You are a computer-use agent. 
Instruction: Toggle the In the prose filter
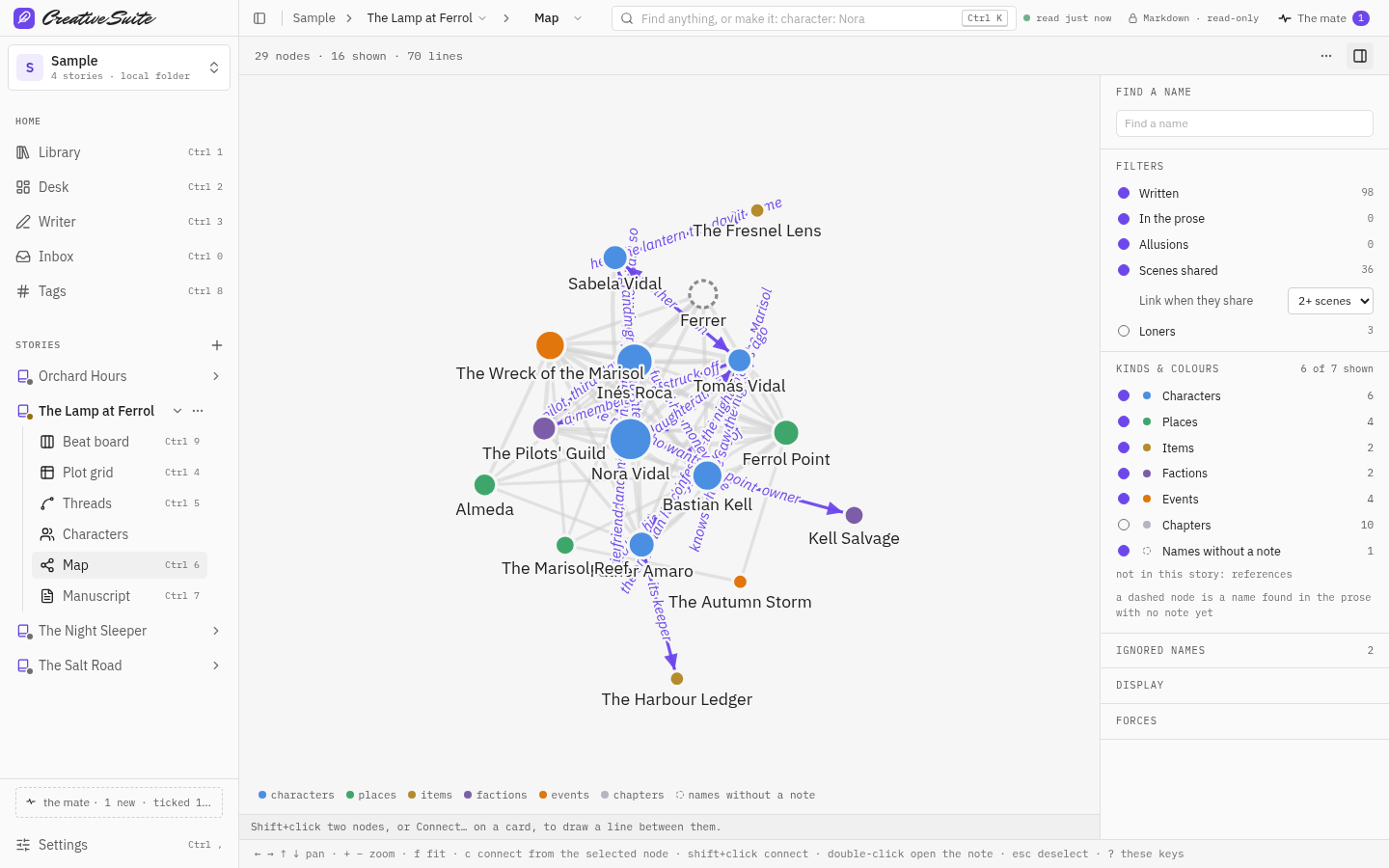(x=1124, y=219)
